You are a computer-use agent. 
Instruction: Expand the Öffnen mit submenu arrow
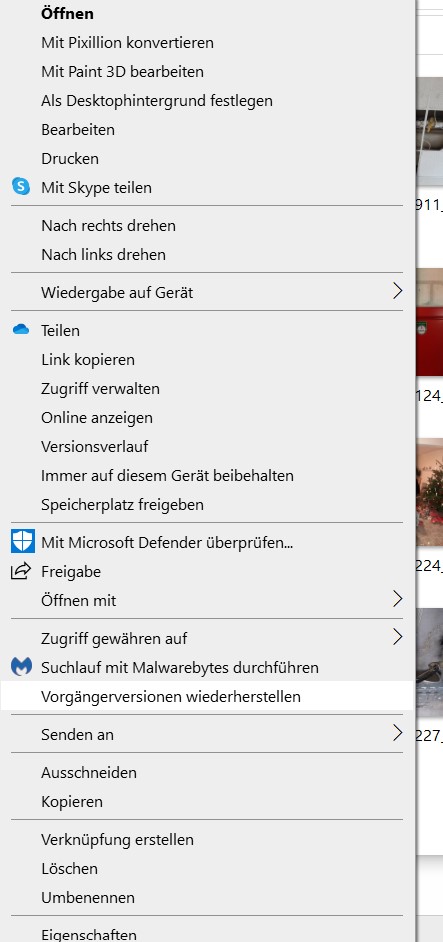coord(397,599)
